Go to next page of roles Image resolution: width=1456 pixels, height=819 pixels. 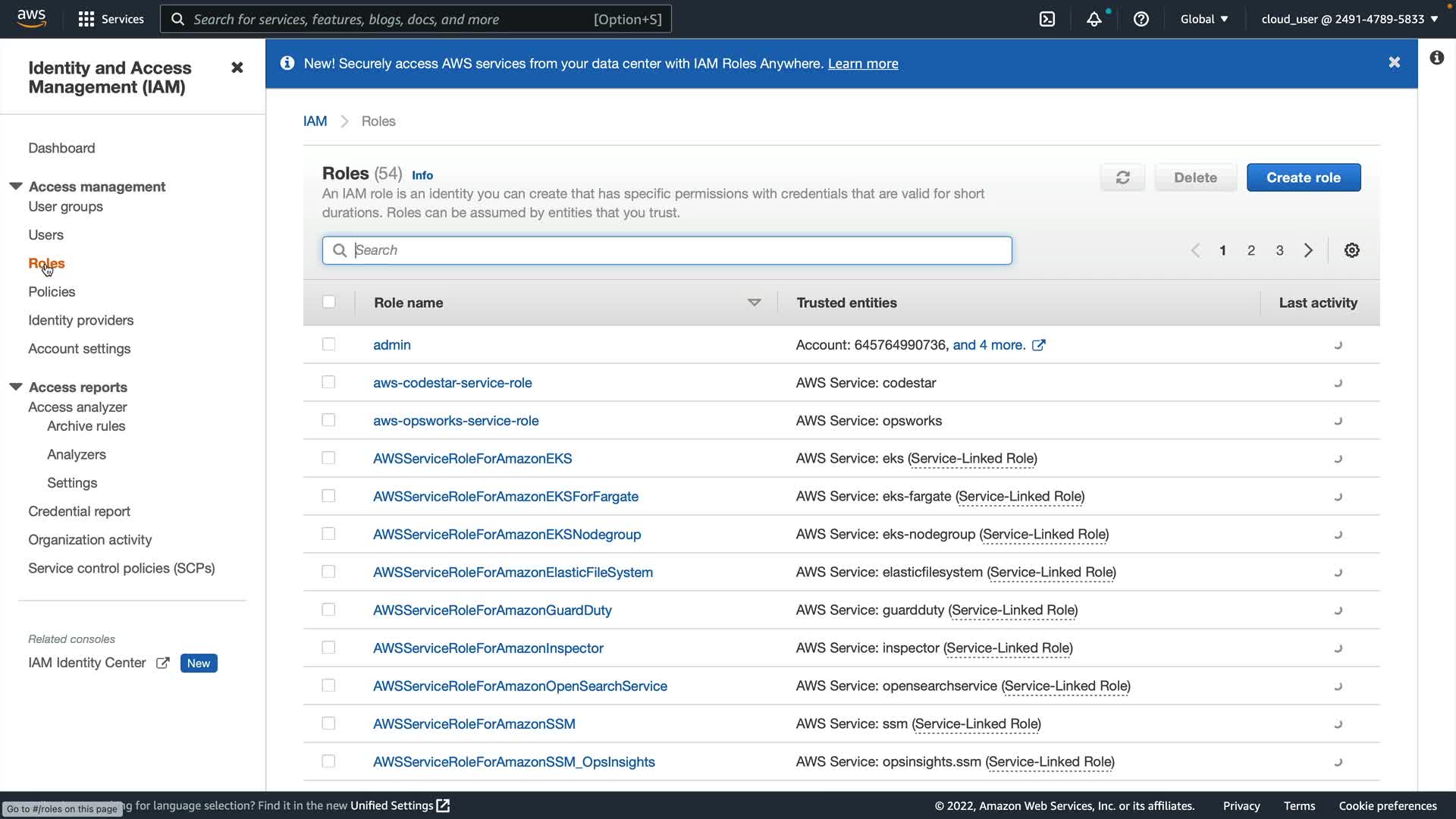[1308, 250]
